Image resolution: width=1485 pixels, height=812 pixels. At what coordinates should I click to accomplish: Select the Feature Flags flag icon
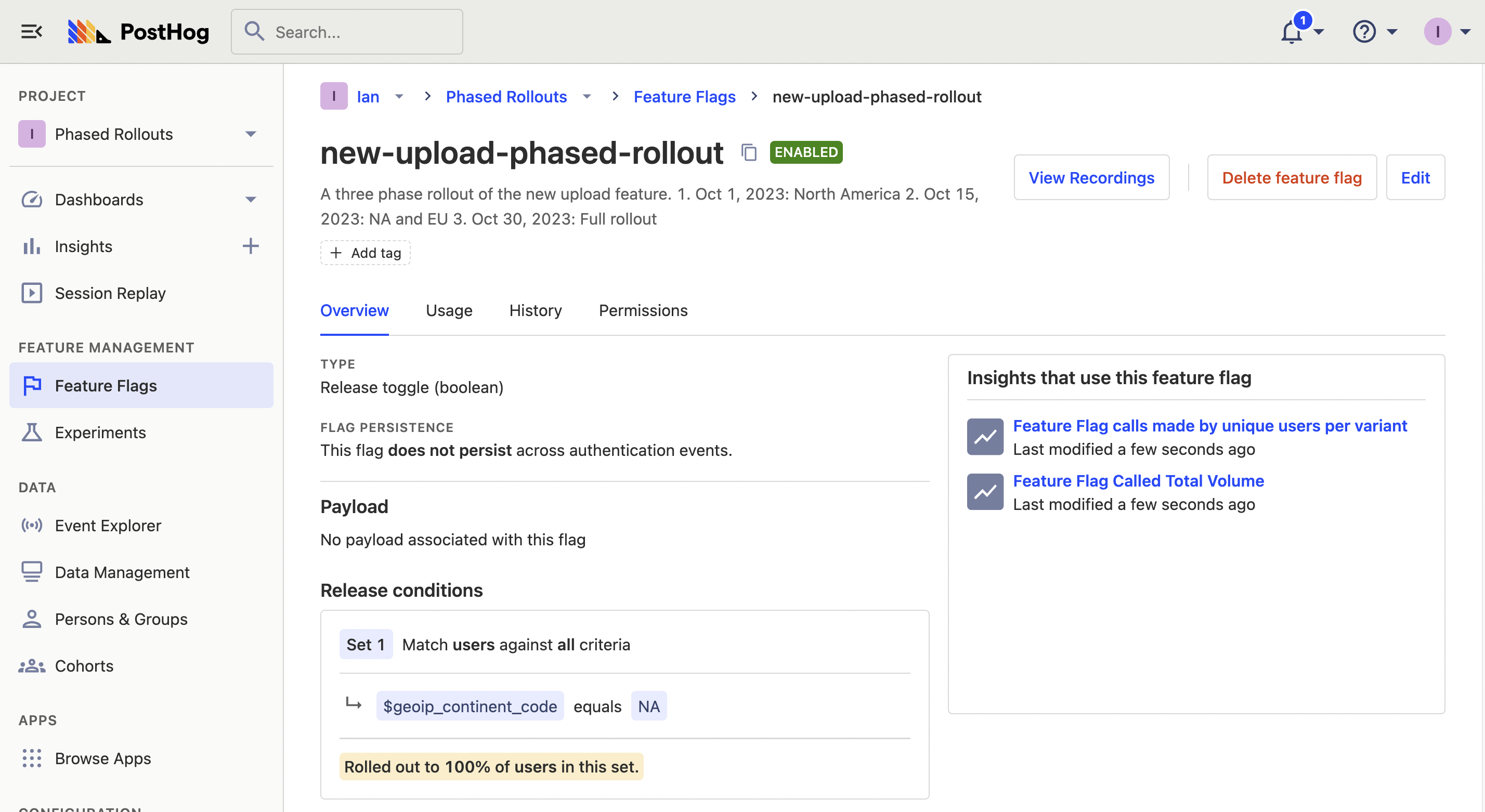pyautogui.click(x=32, y=385)
